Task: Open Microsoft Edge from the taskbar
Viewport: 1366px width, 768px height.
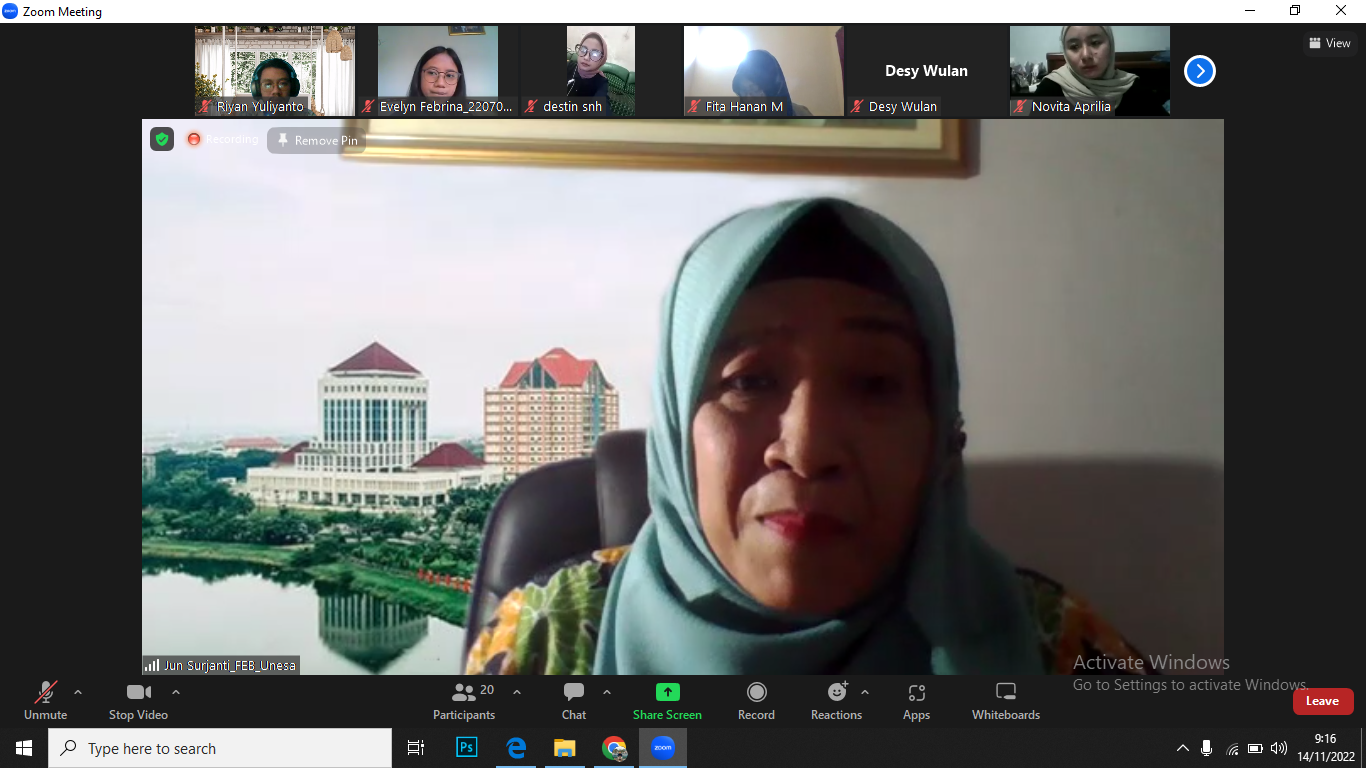Action: pyautogui.click(x=516, y=748)
